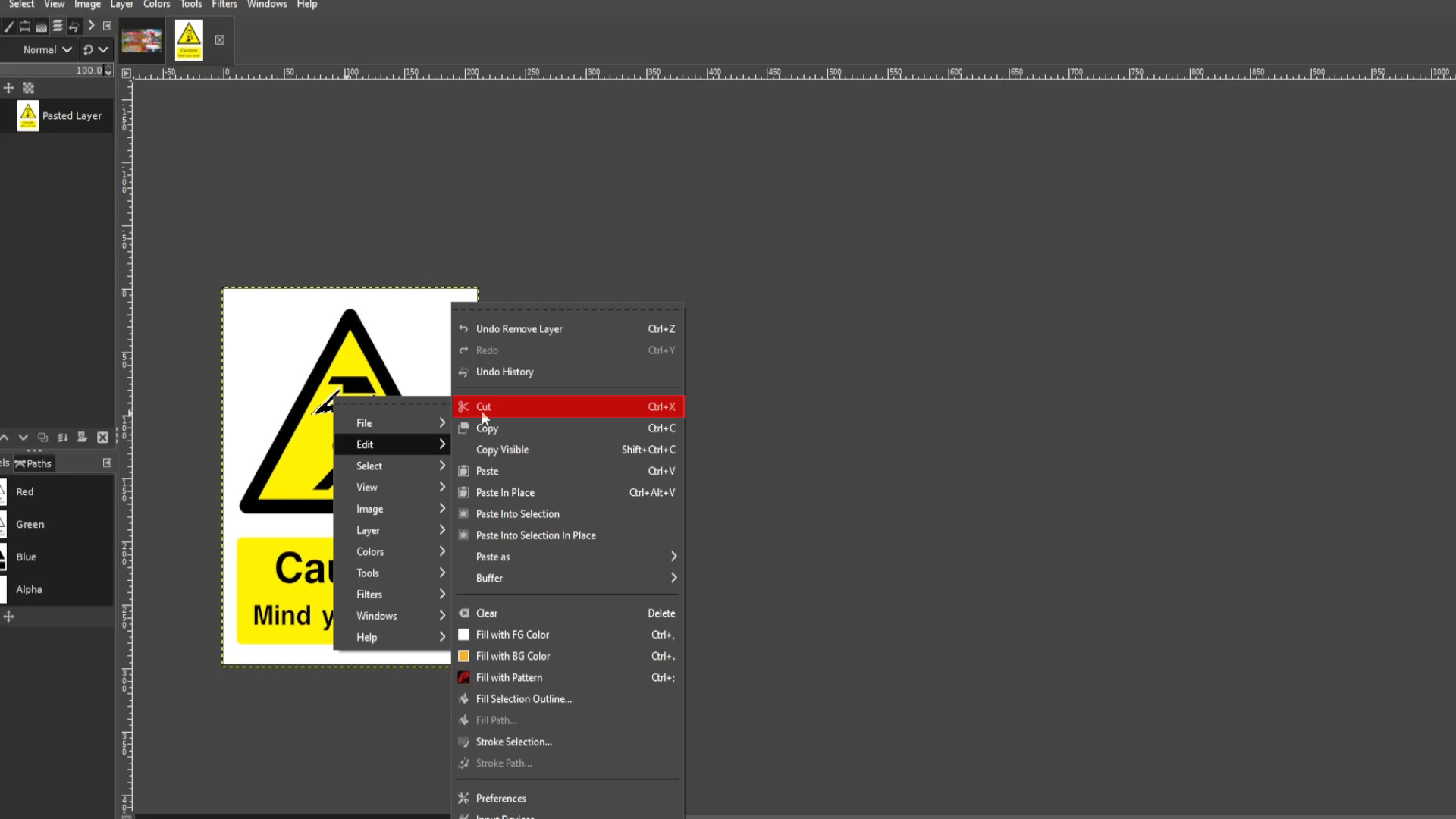The width and height of the screenshot is (1456, 819).
Task: Expand the Filters submenu in the context menu
Action: (x=392, y=595)
